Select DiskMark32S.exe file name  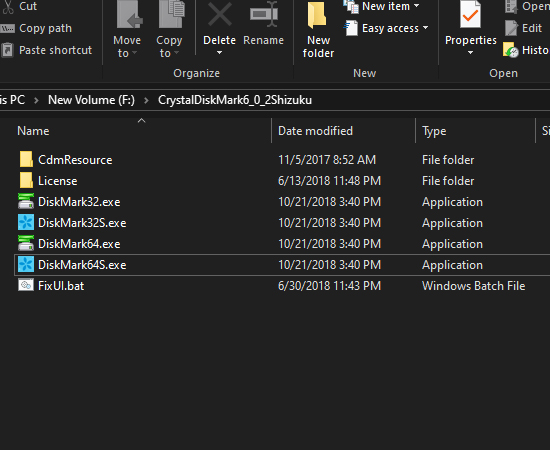click(82, 223)
